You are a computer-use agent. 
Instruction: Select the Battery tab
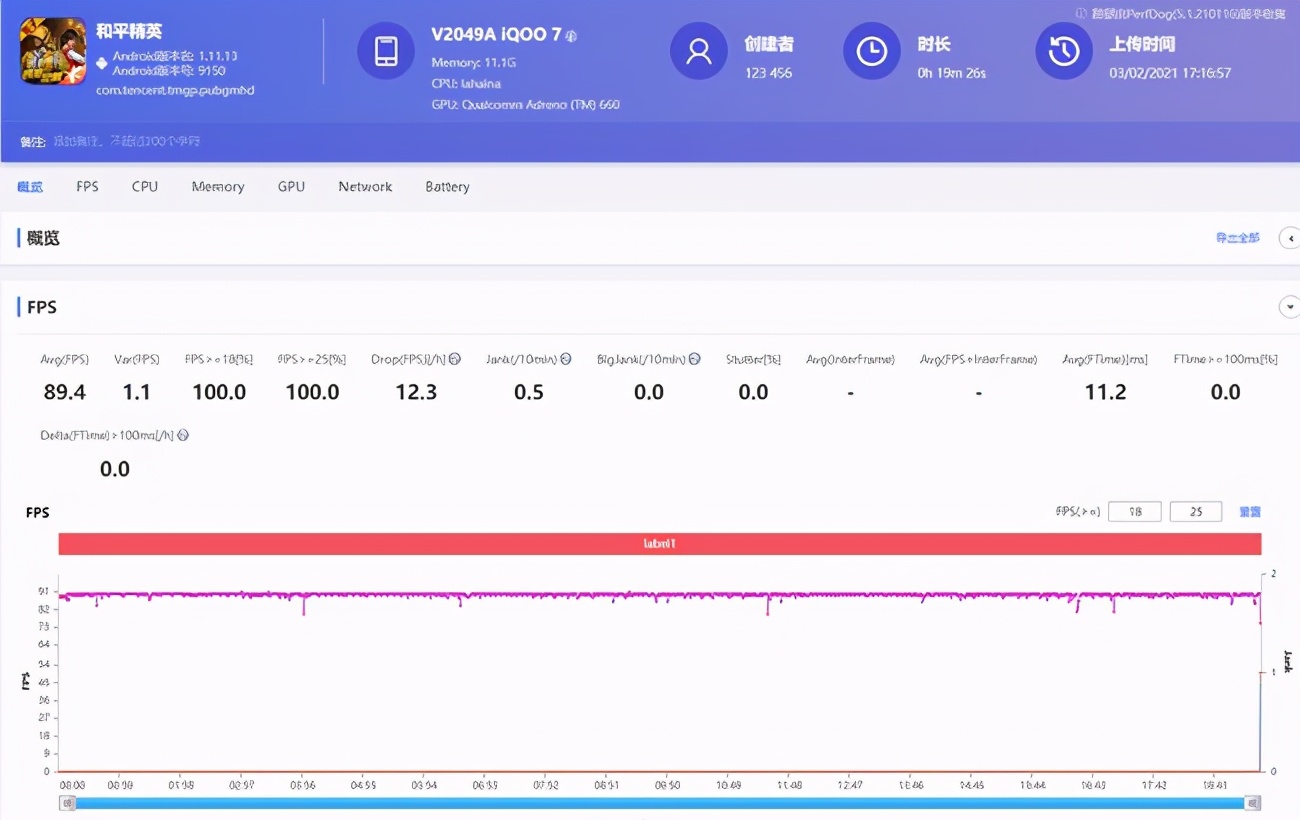coord(447,187)
